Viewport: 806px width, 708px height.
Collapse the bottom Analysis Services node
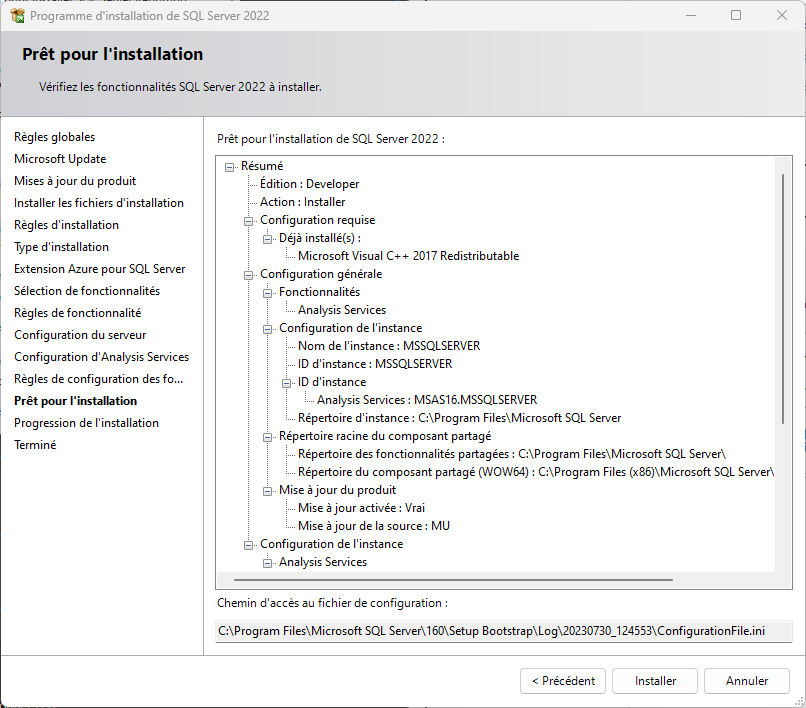267,563
